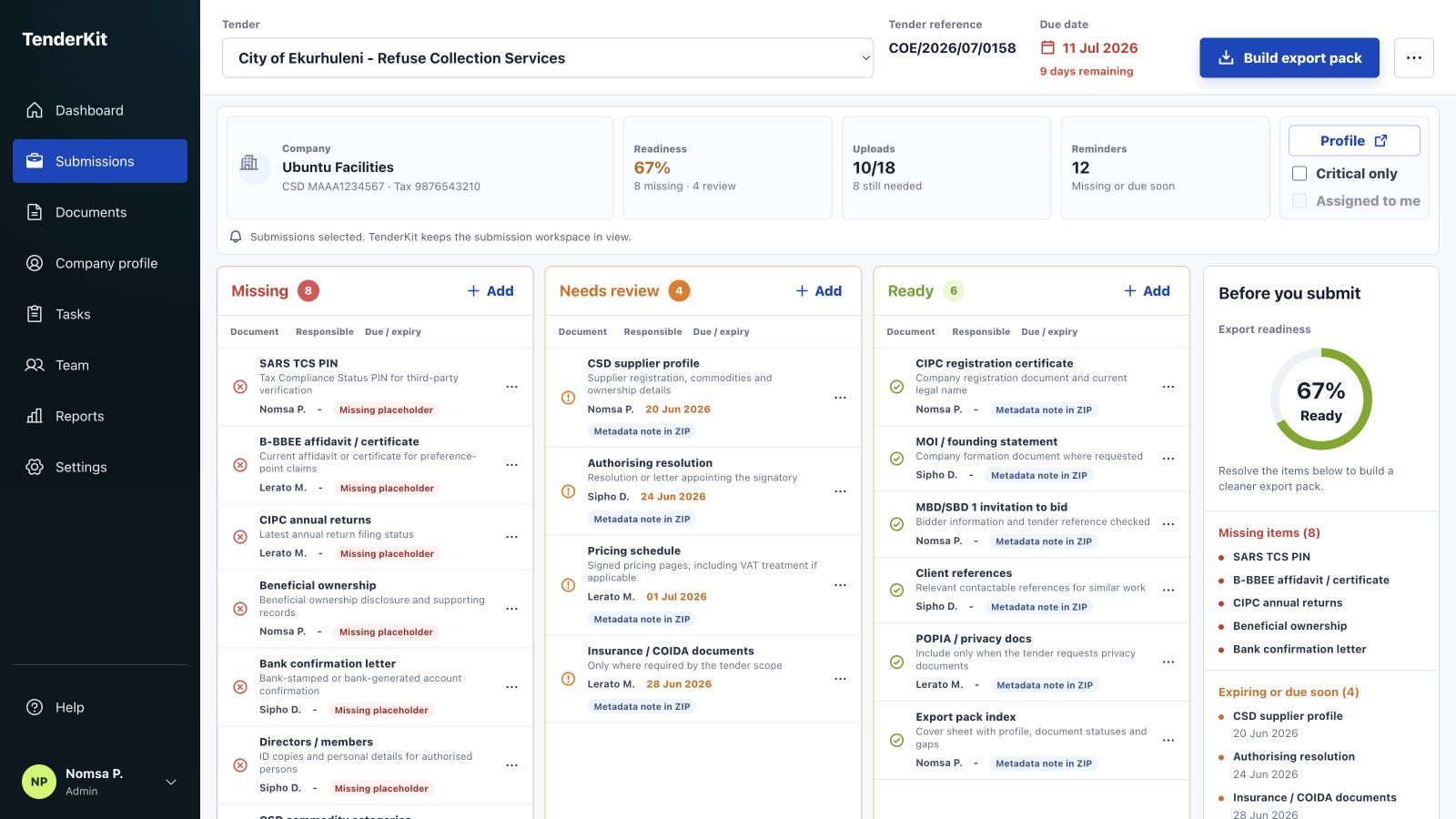
Task: Click the Missing count badge 8
Action: click(308, 290)
